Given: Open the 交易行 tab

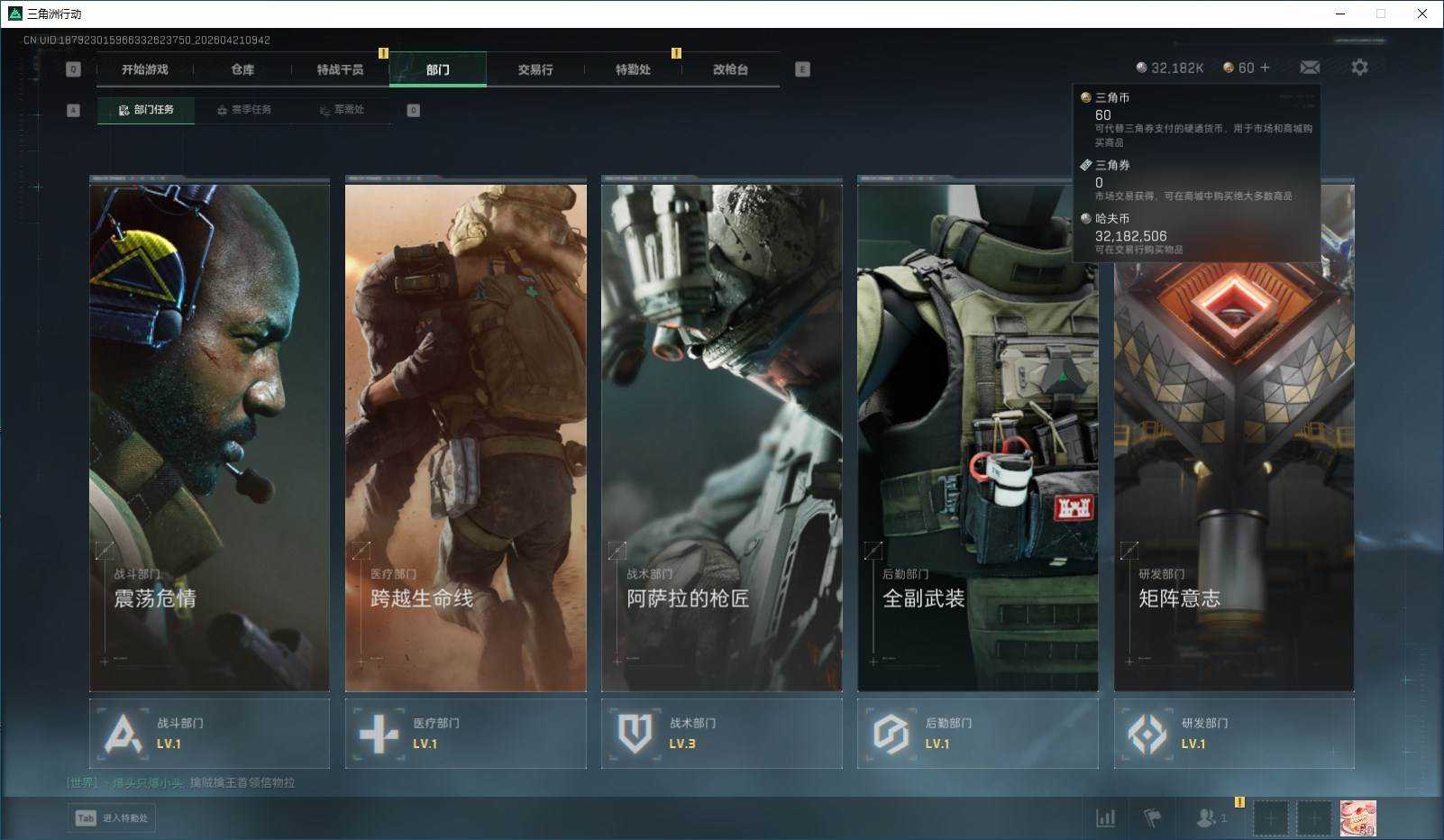Looking at the screenshot, I should (535, 69).
